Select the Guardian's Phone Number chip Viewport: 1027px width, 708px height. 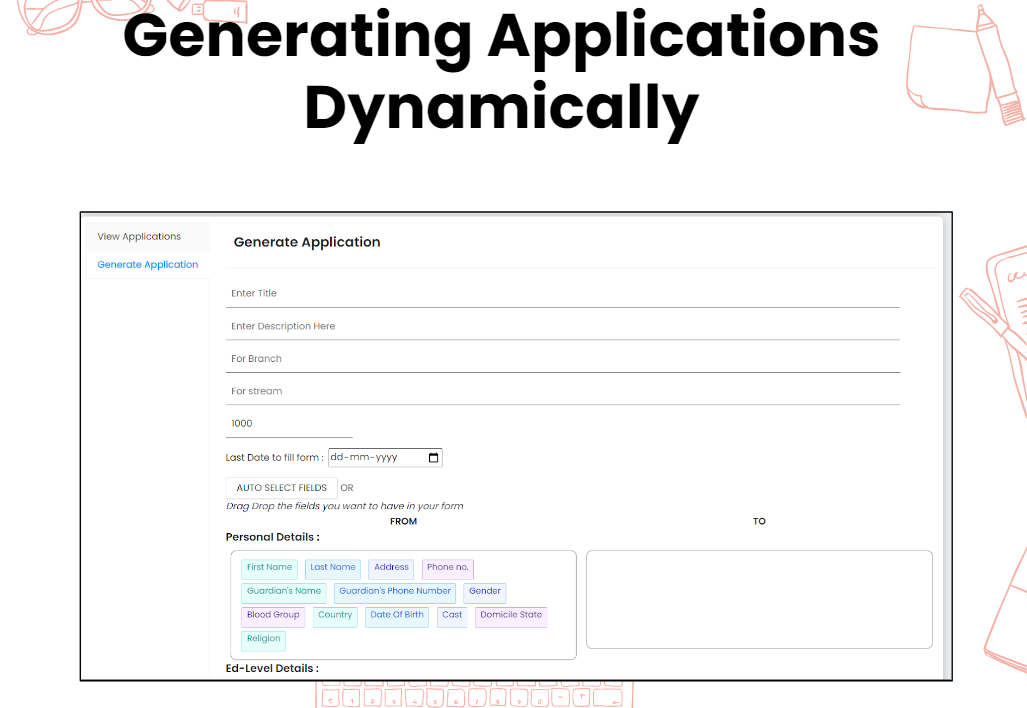(x=395, y=591)
